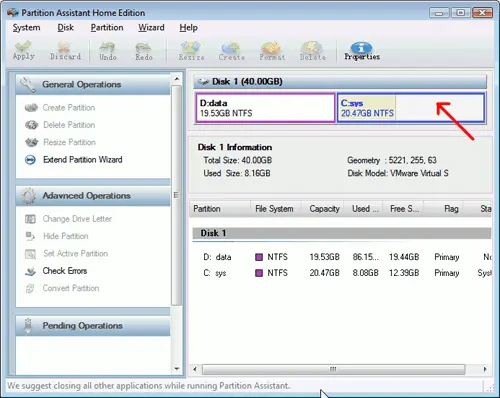Click the Free S... column header
500x398 pixels.
pyautogui.click(x=403, y=209)
